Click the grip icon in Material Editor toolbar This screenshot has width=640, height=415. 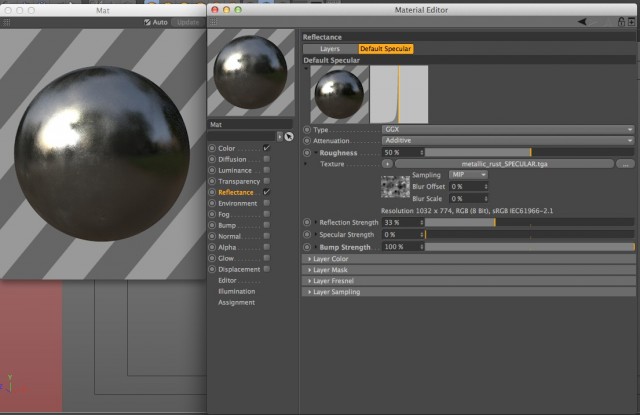[x=213, y=22]
